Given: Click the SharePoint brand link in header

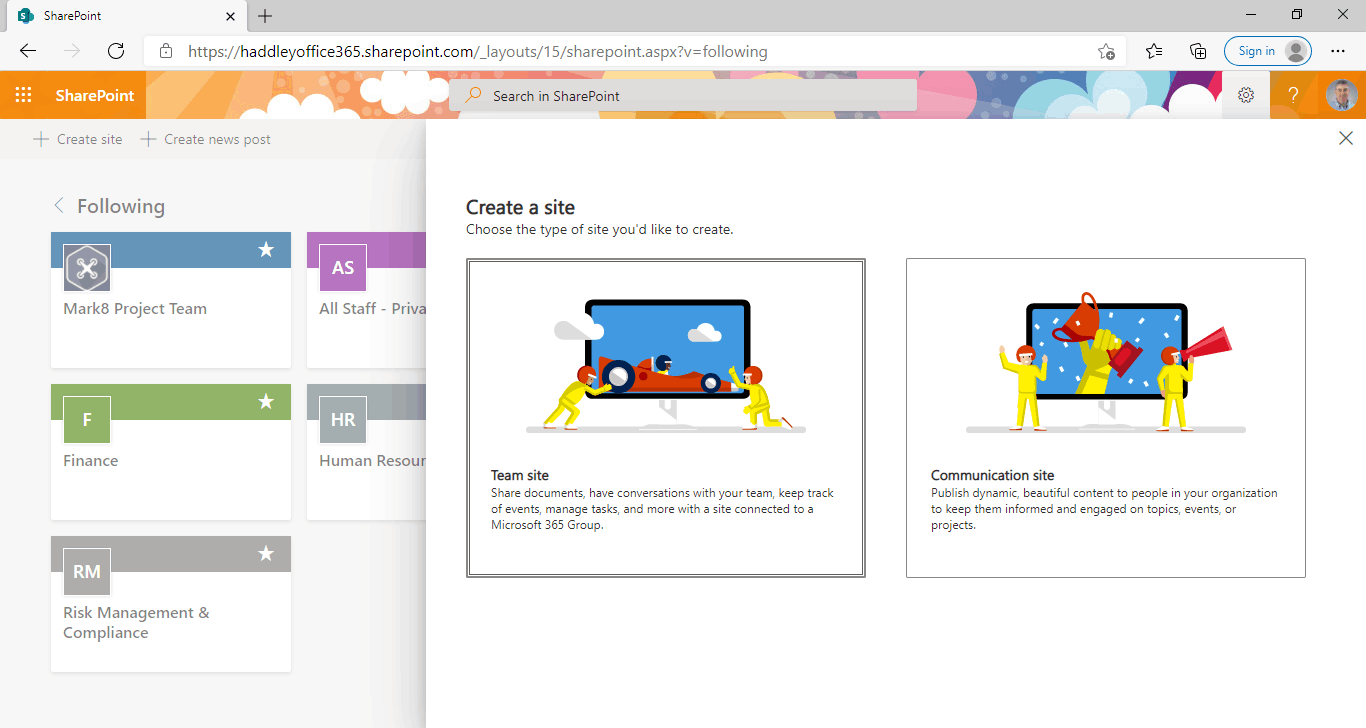Looking at the screenshot, I should click(x=95, y=95).
